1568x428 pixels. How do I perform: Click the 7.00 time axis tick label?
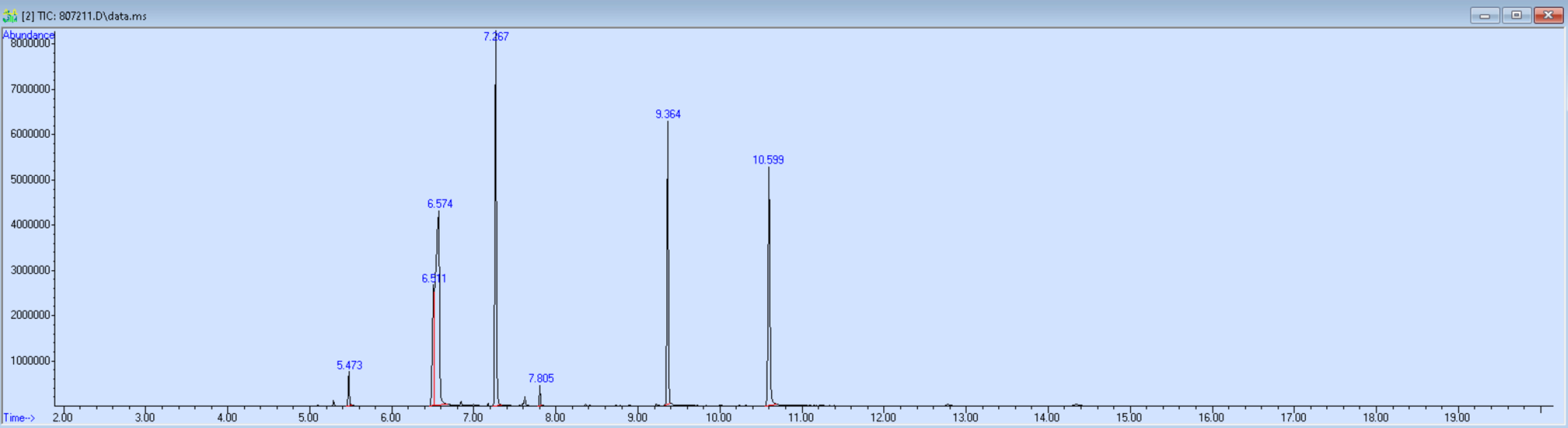click(473, 418)
